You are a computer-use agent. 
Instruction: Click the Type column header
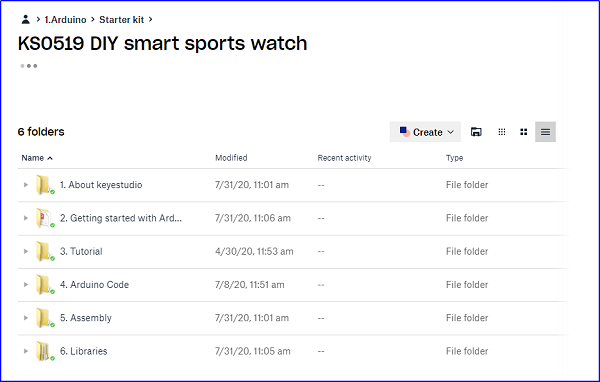(x=454, y=158)
